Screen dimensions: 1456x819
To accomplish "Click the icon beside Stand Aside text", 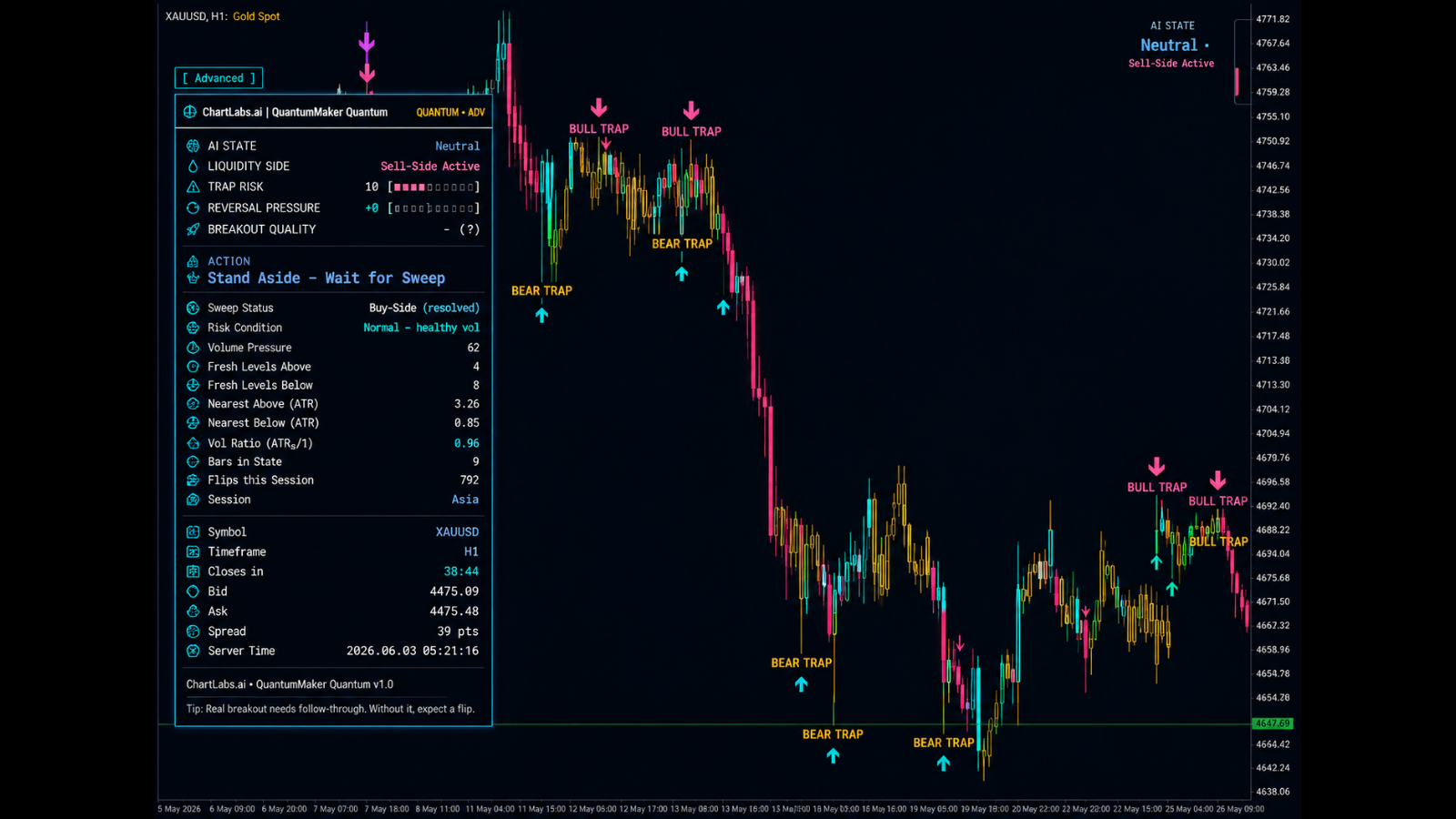I will pos(193,278).
